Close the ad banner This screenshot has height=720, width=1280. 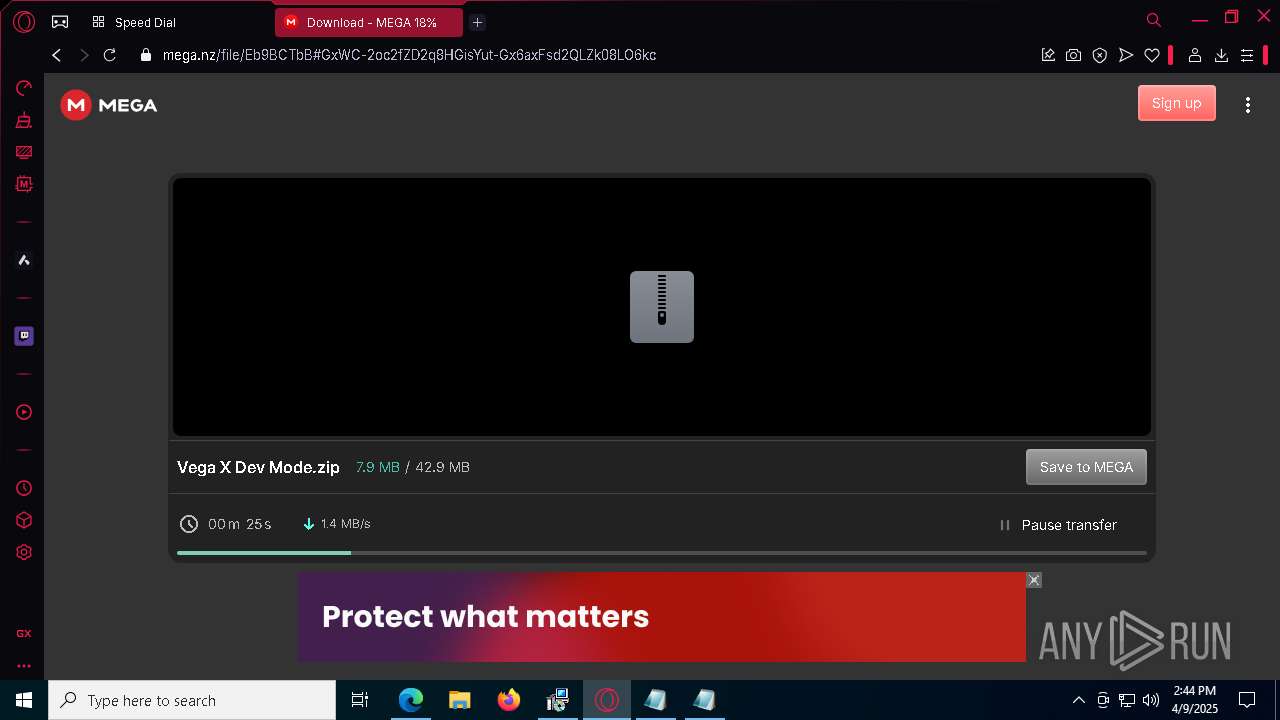coord(1034,580)
